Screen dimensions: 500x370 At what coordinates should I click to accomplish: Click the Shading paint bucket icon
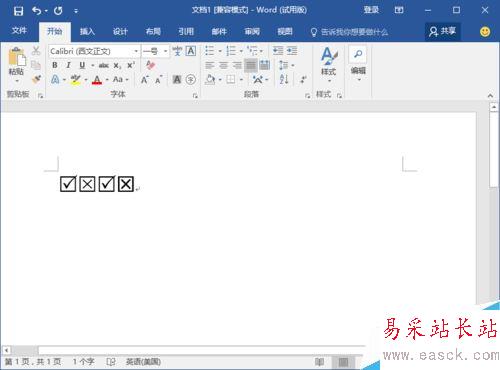pos(210,79)
